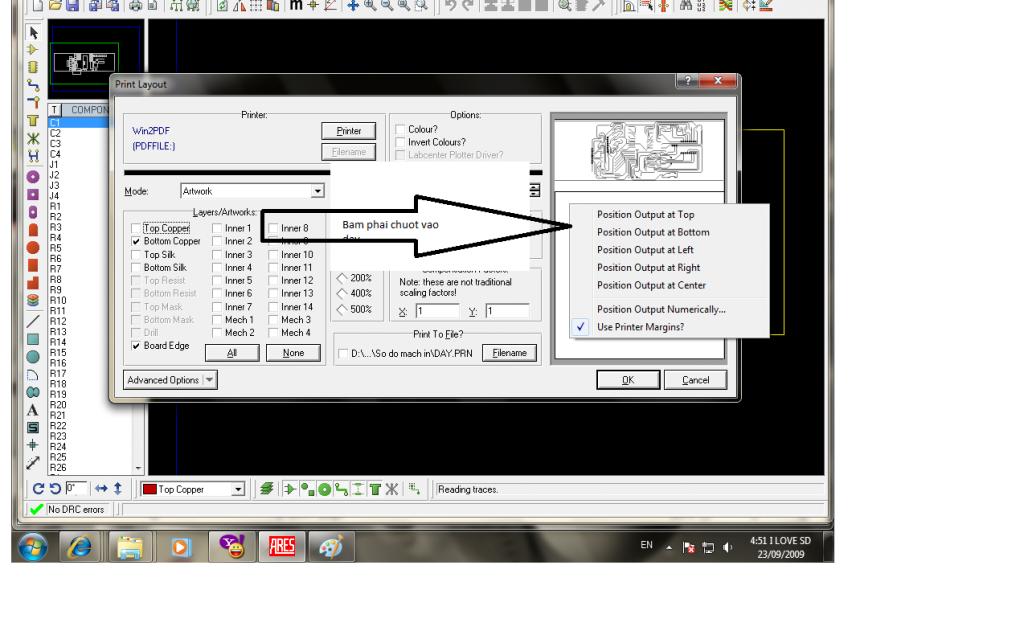The height and width of the screenshot is (643, 1024).
Task: Enable the Top Copper layer checkbox
Action: click(136, 228)
